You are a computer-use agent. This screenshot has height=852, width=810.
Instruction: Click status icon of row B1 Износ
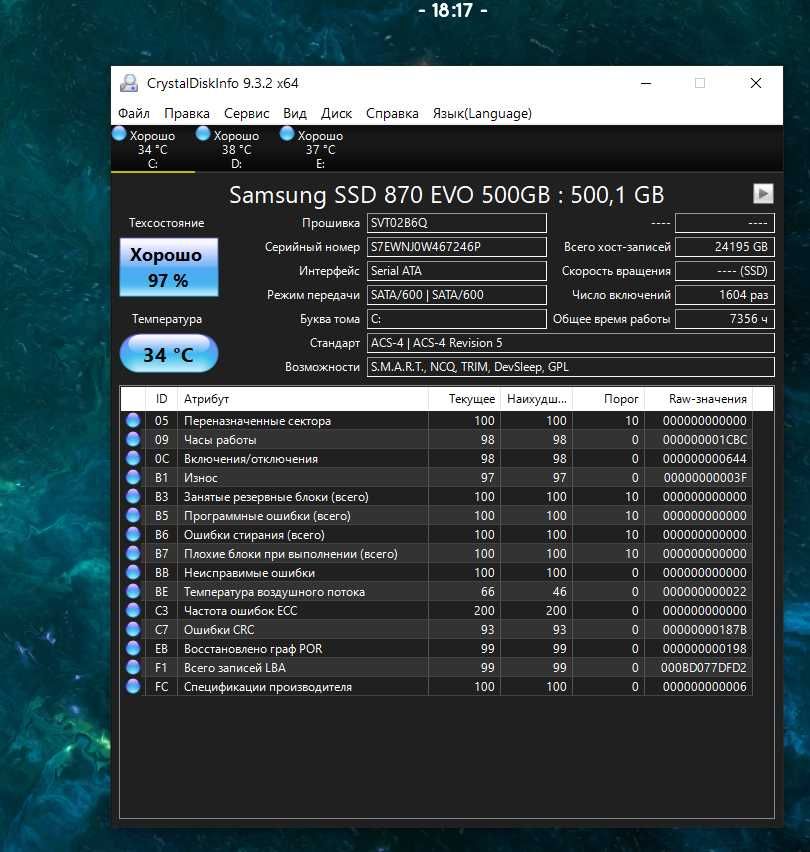[x=133, y=477]
